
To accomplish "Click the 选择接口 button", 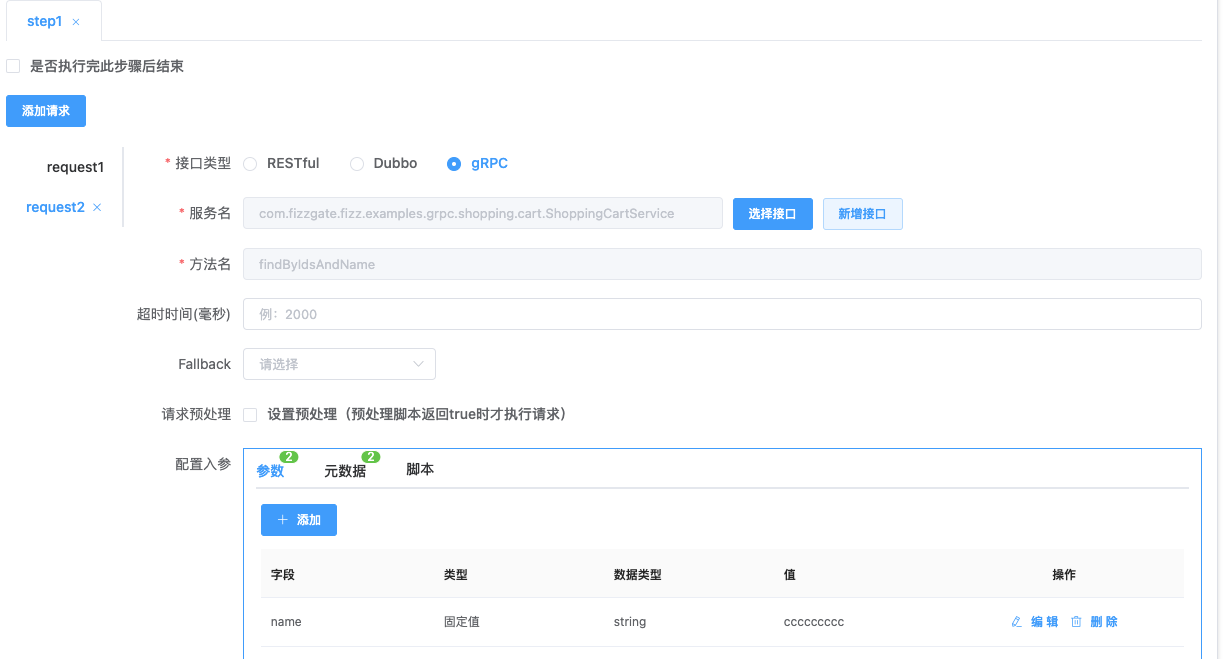I will 773,214.
